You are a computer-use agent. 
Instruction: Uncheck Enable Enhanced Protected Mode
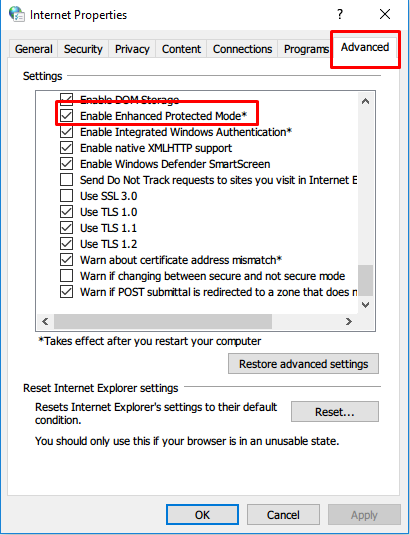67,116
